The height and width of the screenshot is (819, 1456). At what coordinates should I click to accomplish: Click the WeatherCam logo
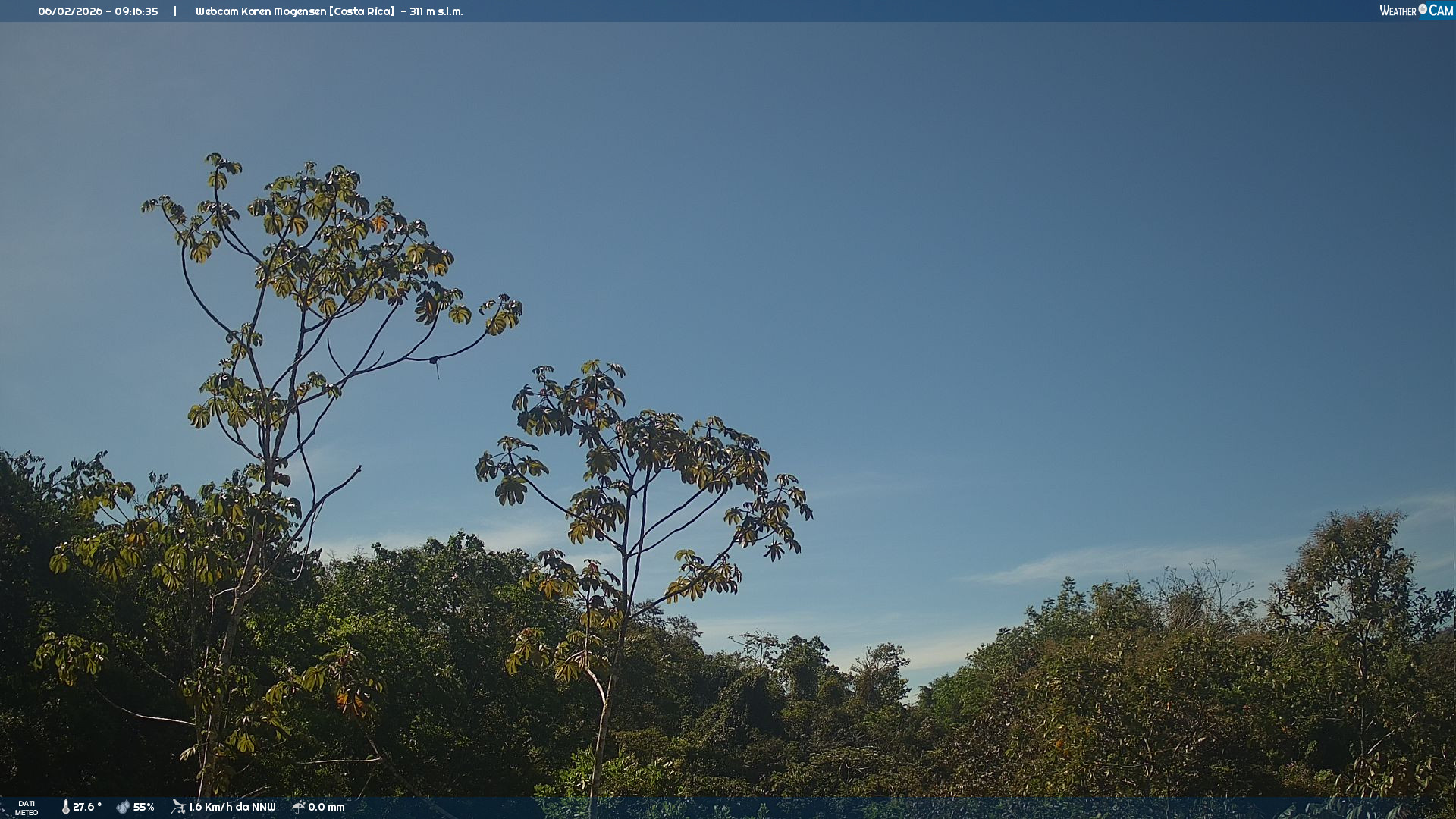tap(1416, 11)
